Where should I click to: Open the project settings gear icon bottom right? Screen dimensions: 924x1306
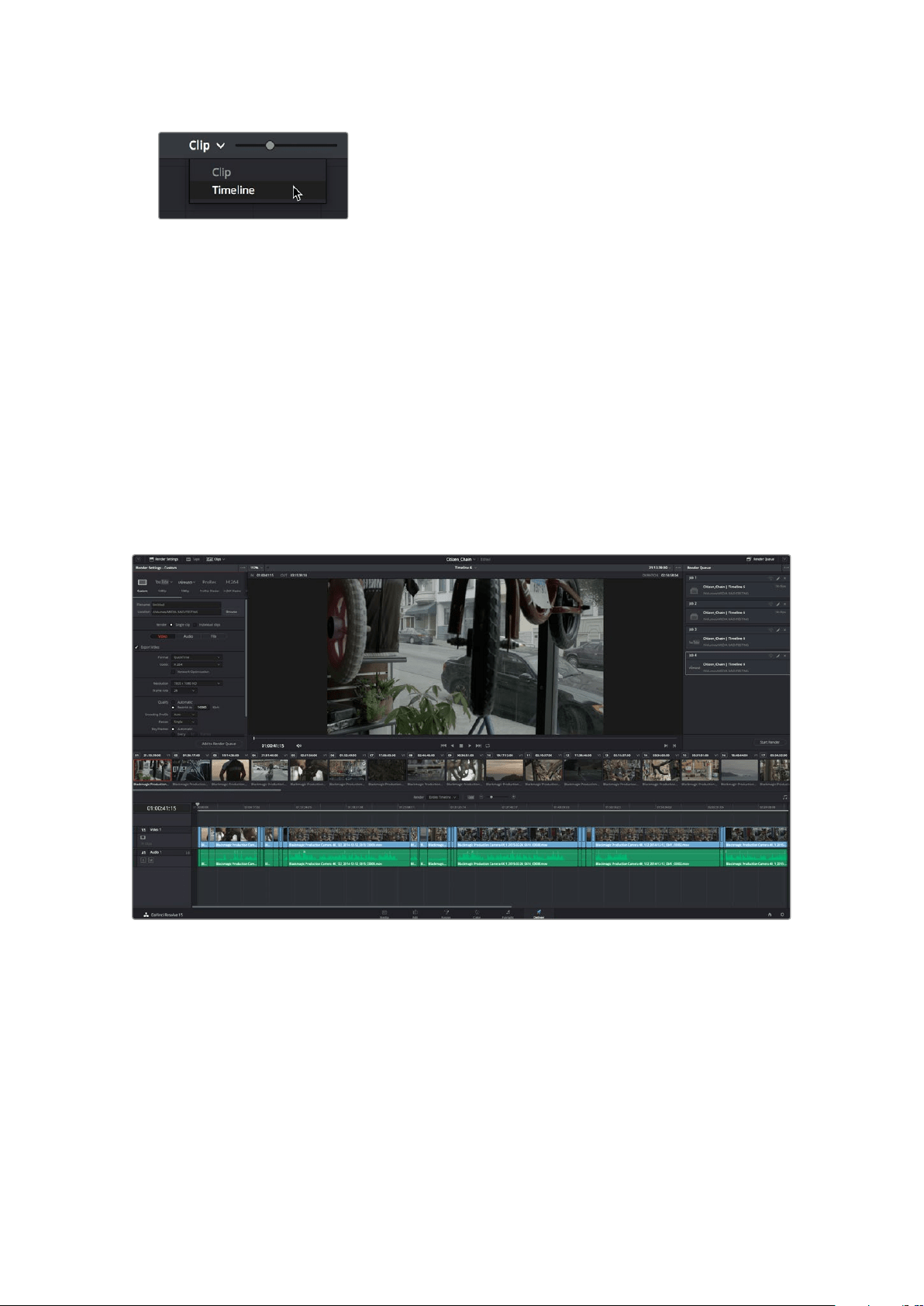pyautogui.click(x=782, y=915)
